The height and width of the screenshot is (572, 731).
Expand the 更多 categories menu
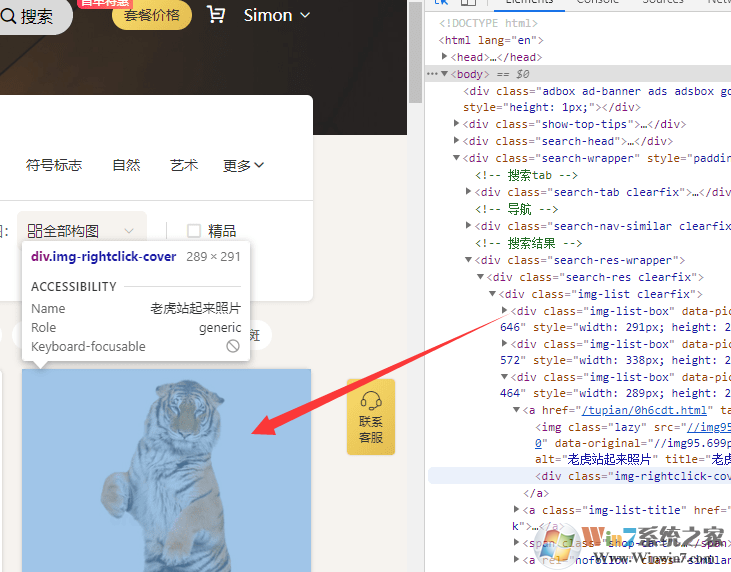tap(243, 166)
